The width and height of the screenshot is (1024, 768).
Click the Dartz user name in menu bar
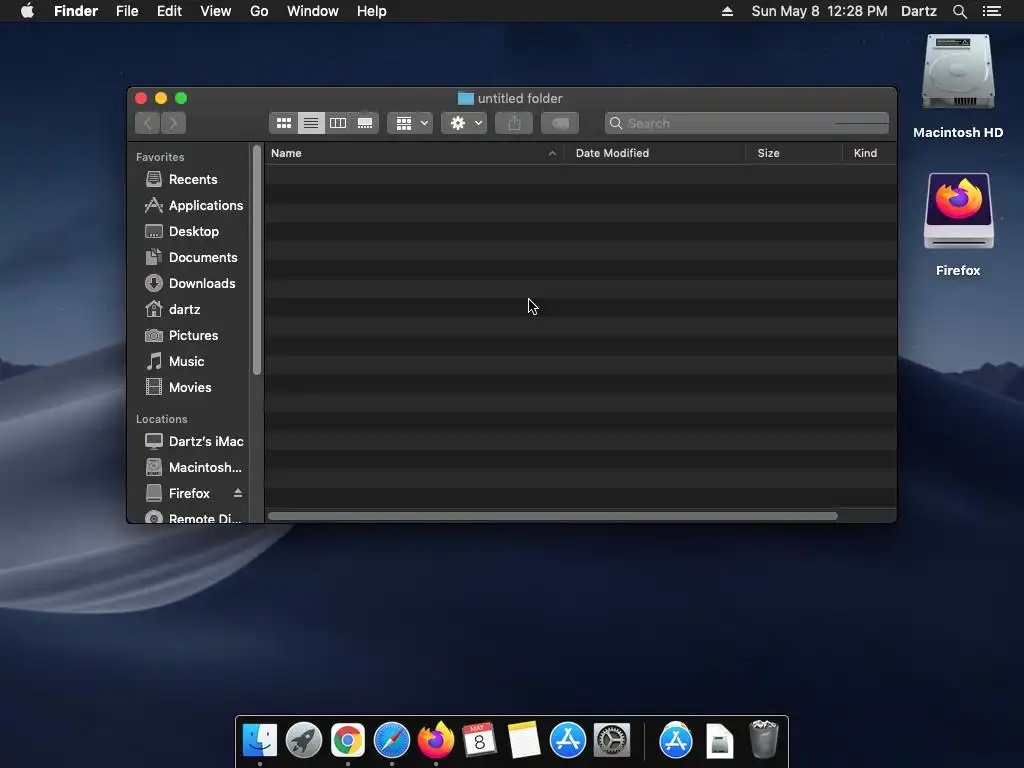click(x=919, y=11)
